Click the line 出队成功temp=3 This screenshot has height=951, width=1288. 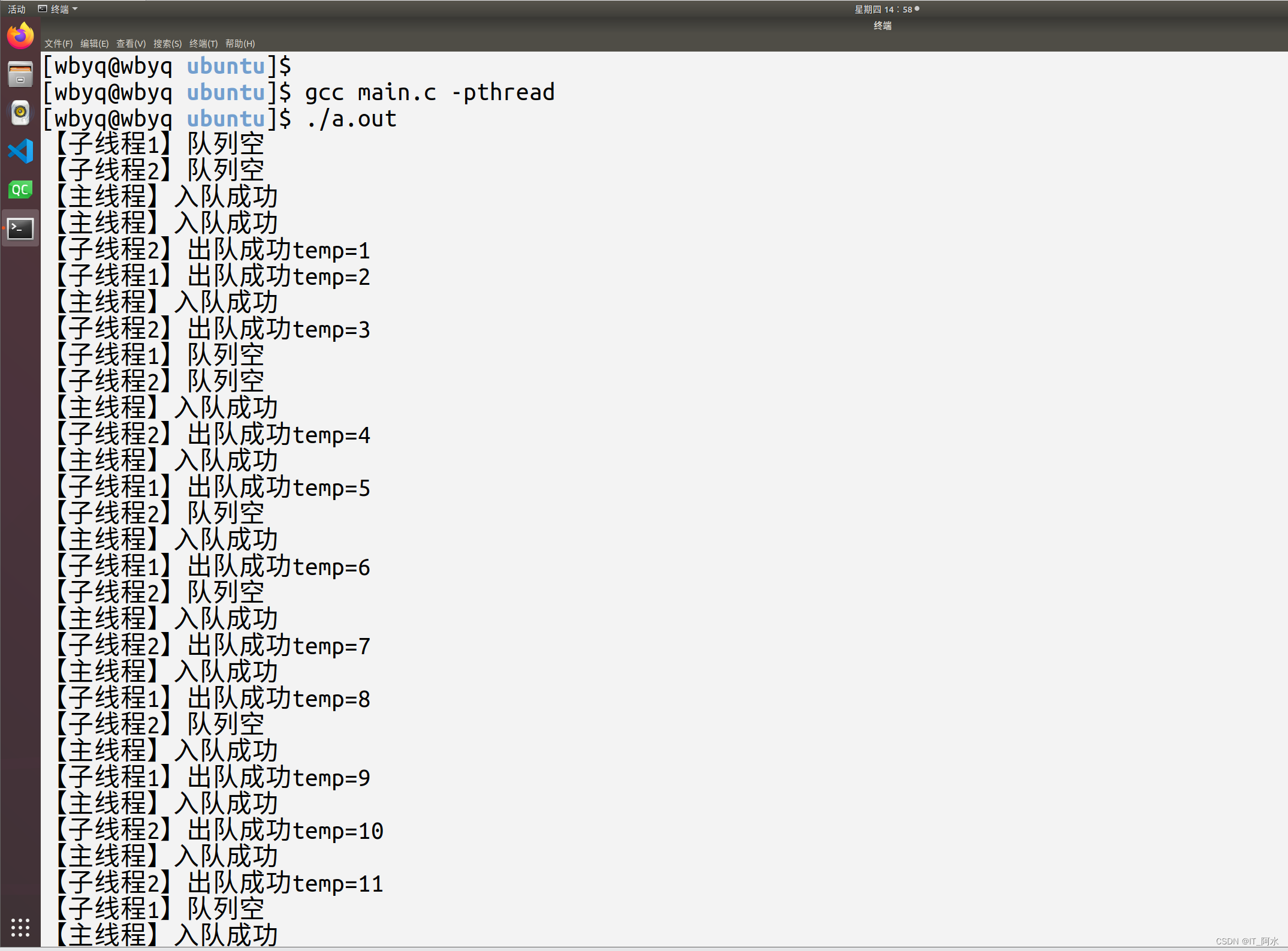pyautogui.click(x=213, y=329)
